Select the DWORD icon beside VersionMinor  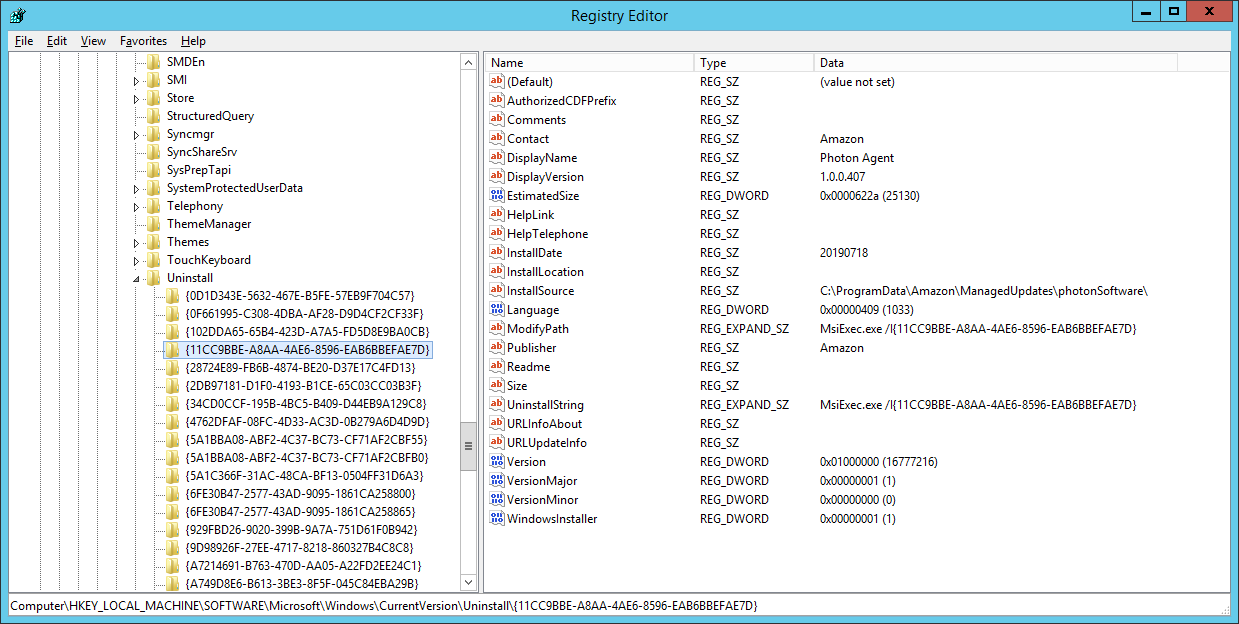[497, 499]
